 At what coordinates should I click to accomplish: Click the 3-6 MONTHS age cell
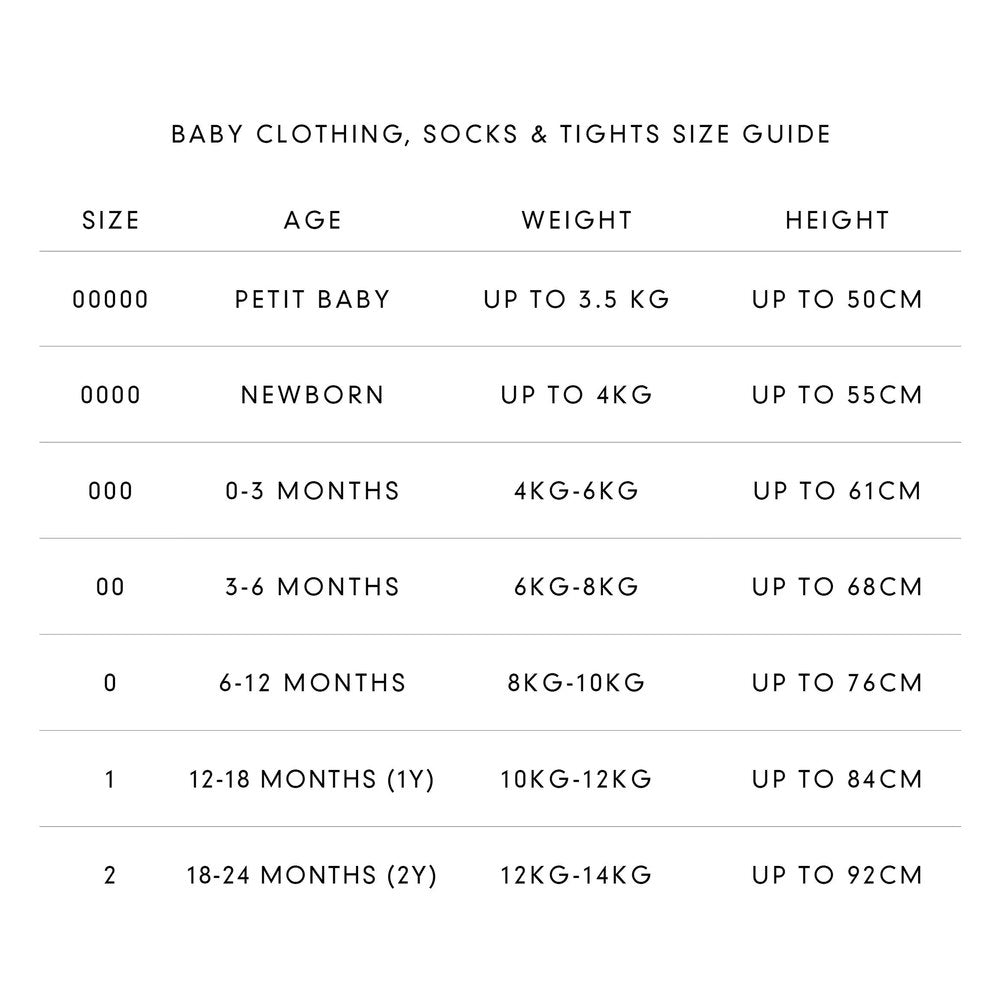coord(313,587)
